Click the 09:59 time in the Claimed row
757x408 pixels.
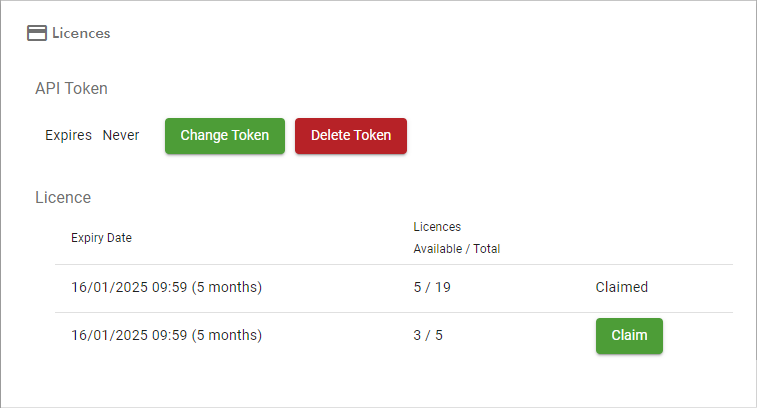tap(170, 288)
